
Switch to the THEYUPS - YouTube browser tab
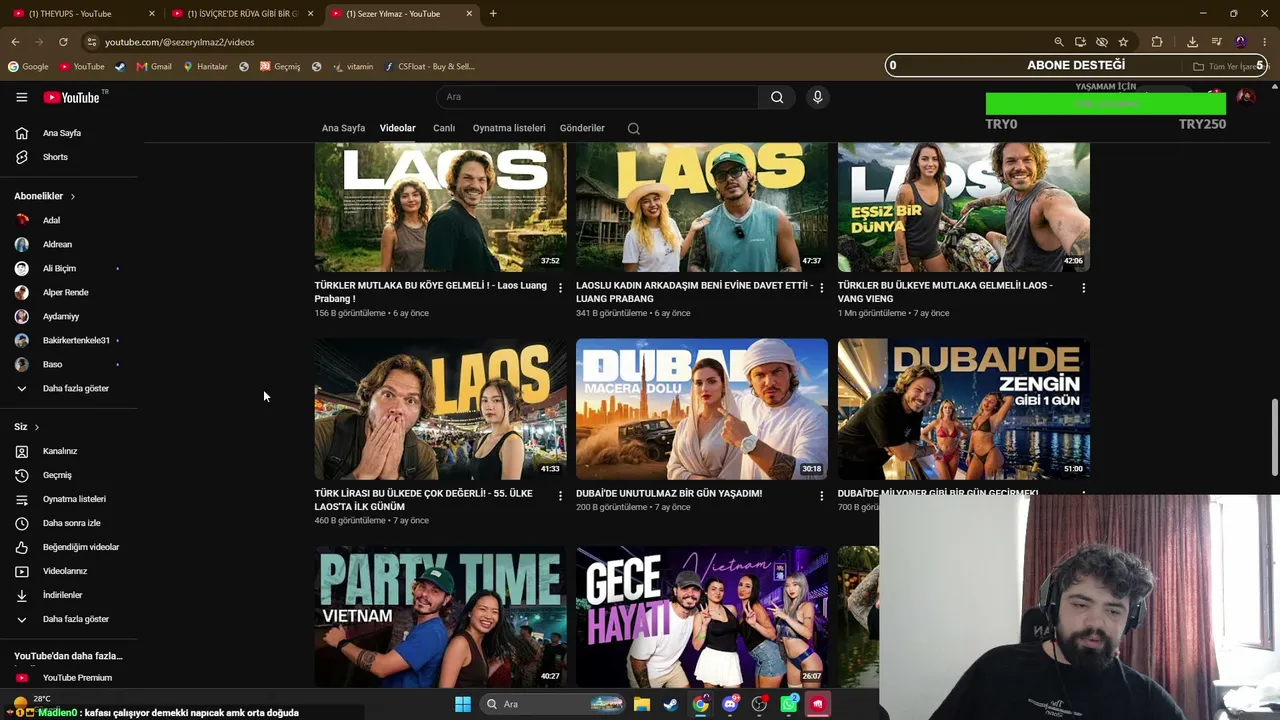pyautogui.click(x=81, y=14)
